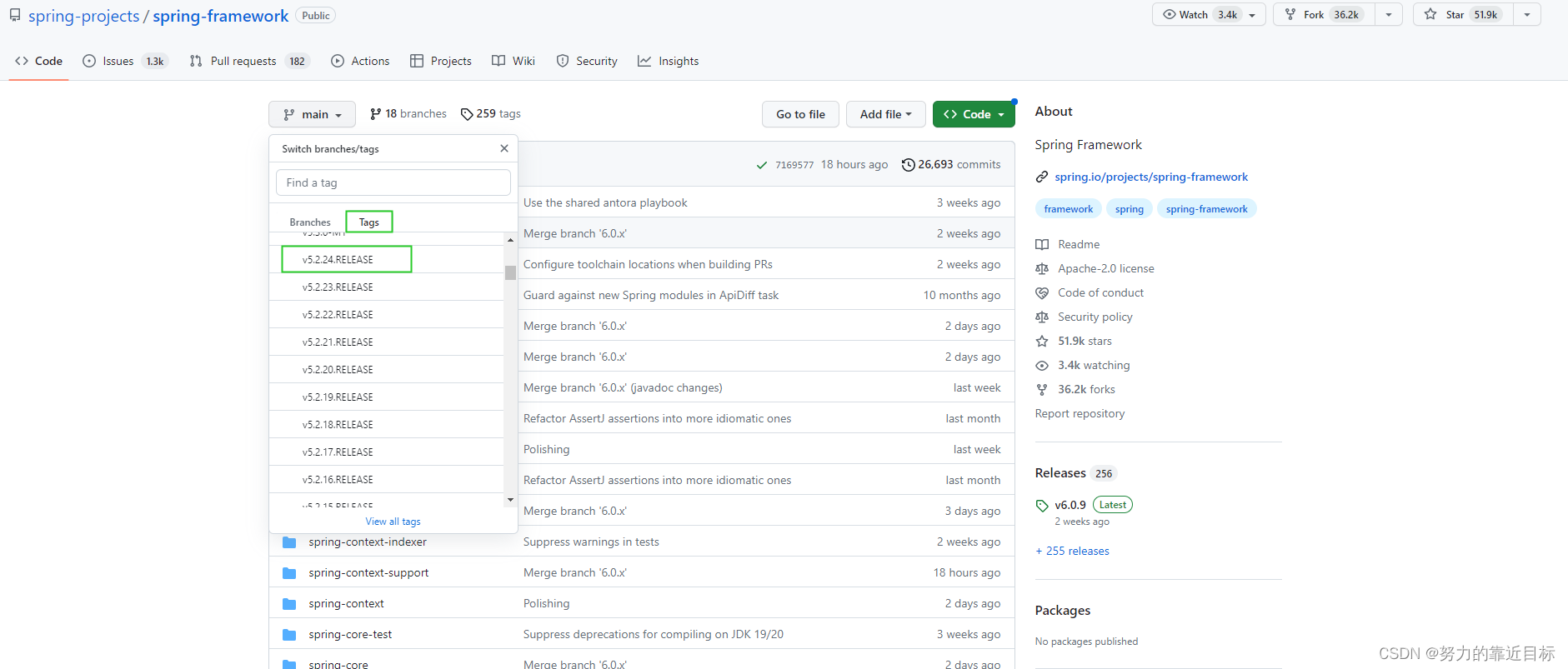Open the Projects tab

point(441,61)
